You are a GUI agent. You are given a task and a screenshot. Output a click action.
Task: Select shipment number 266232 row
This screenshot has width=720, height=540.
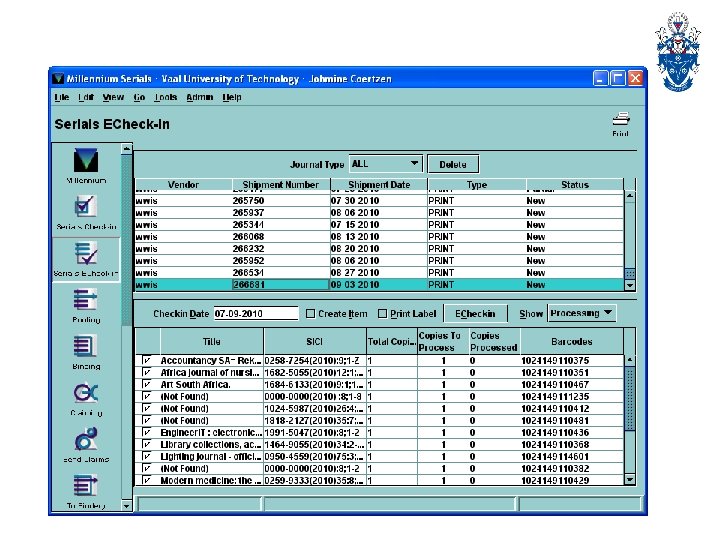[x=379, y=248]
